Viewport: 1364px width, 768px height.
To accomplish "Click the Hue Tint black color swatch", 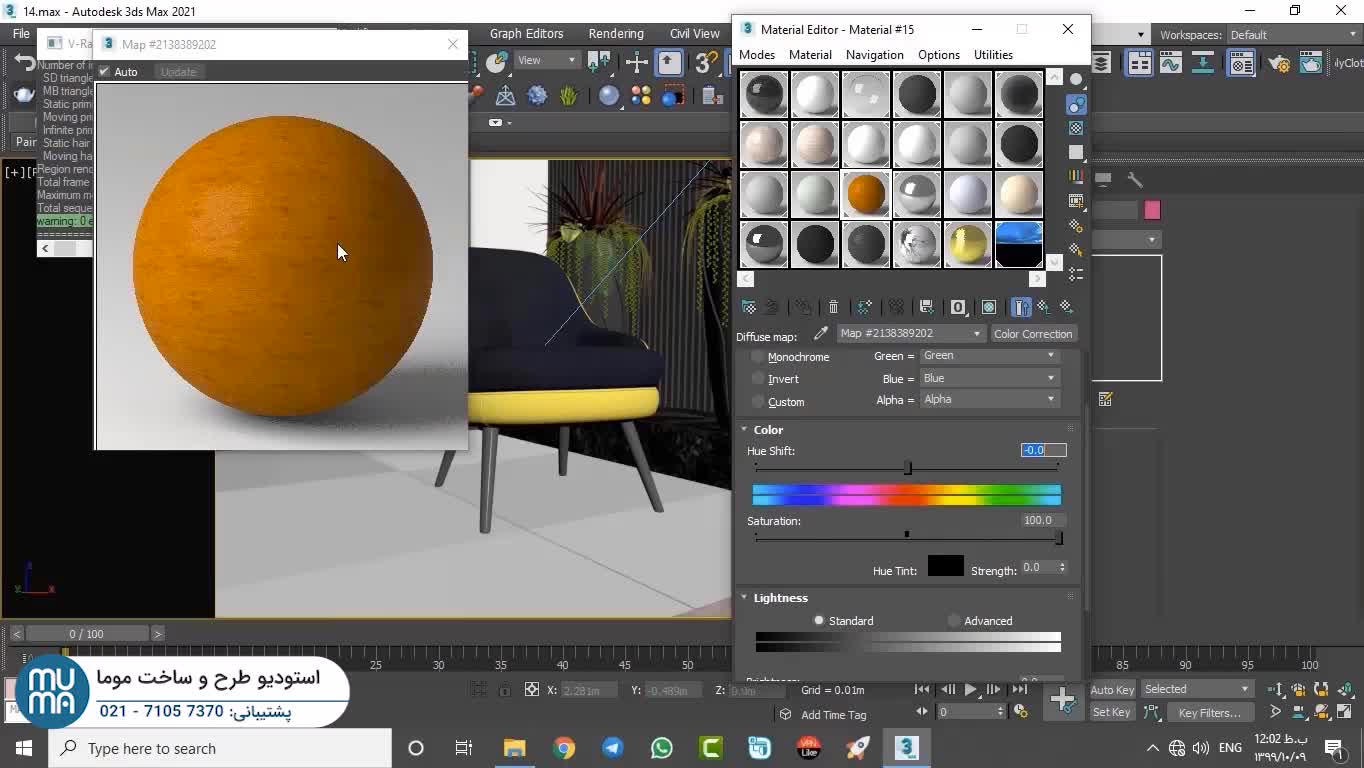I will click(945, 567).
